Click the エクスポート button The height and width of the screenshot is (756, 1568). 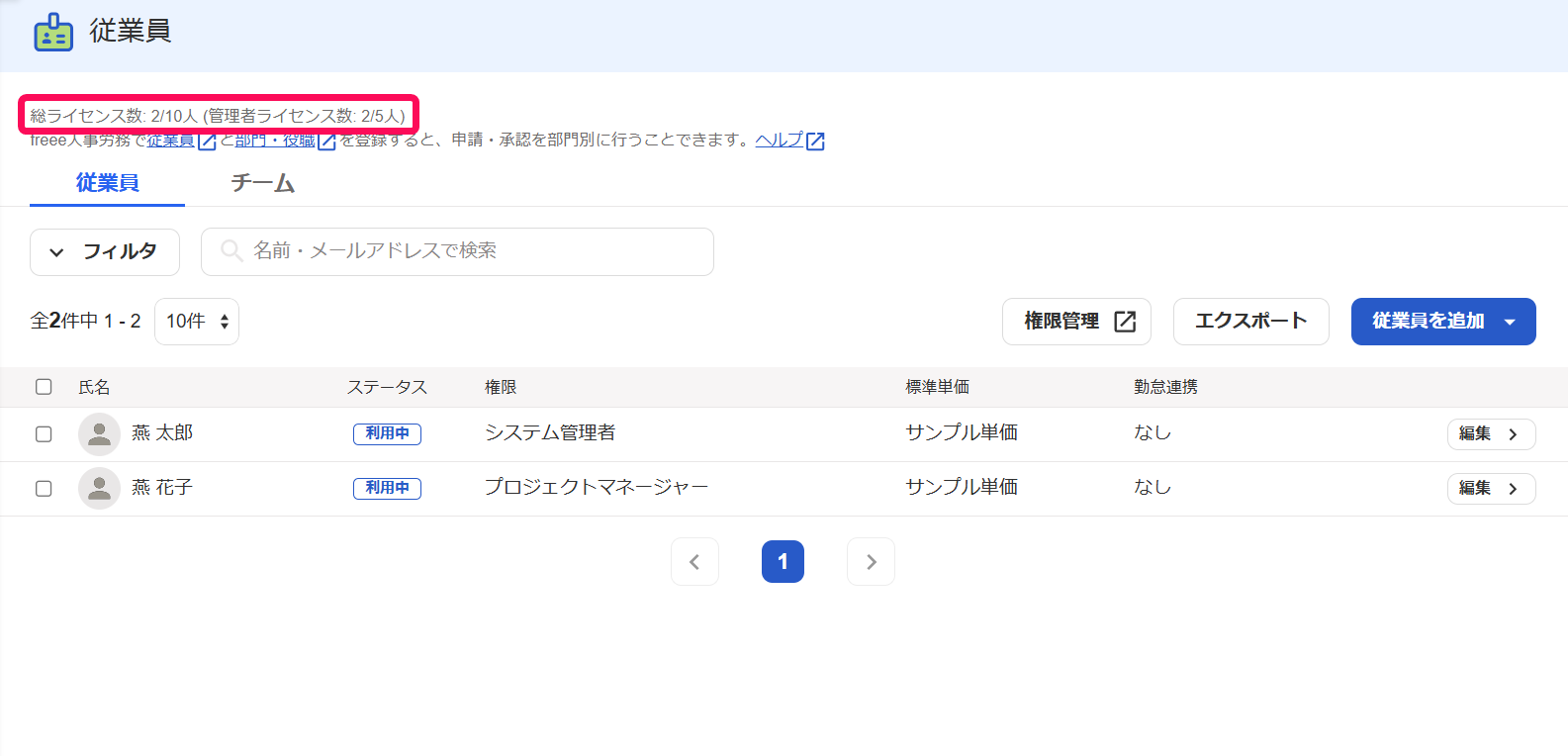[1250, 322]
